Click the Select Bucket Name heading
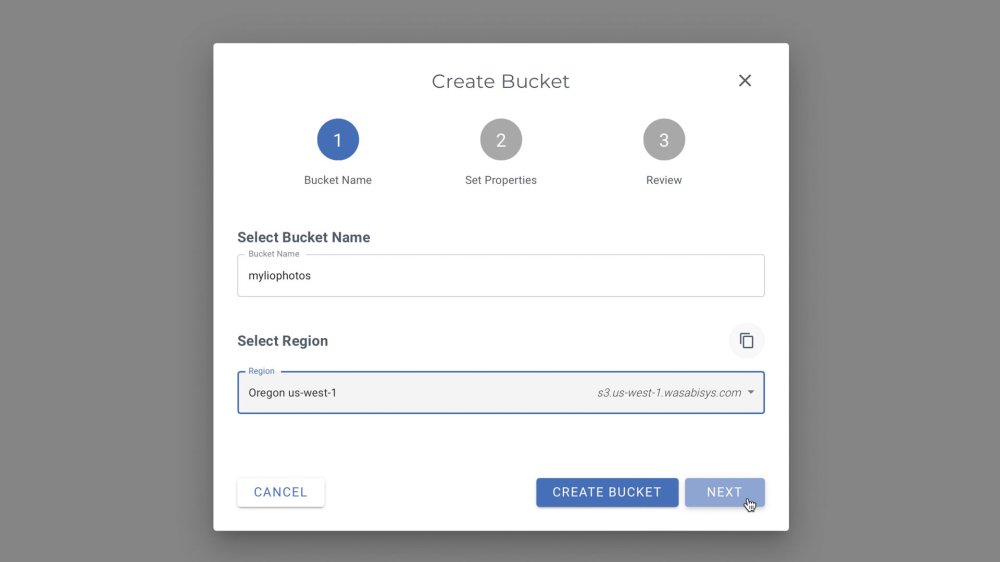1000x562 pixels. point(304,238)
